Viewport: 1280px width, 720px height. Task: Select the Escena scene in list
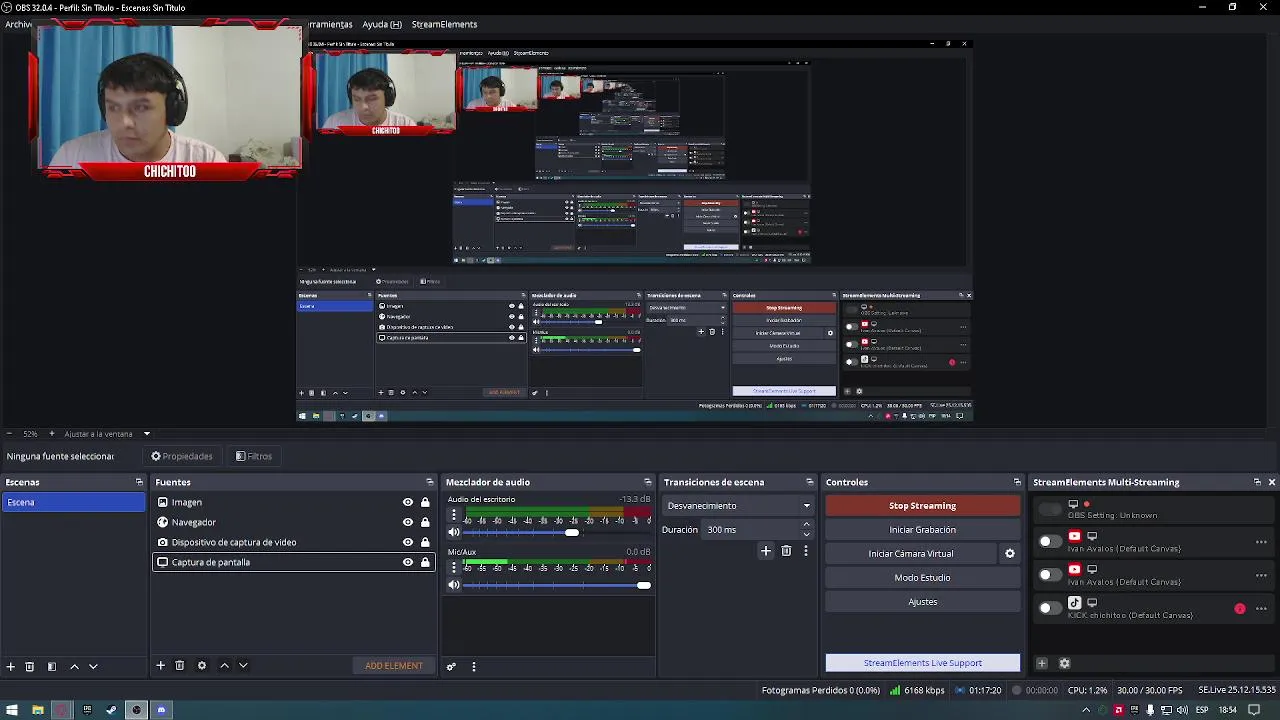74,502
